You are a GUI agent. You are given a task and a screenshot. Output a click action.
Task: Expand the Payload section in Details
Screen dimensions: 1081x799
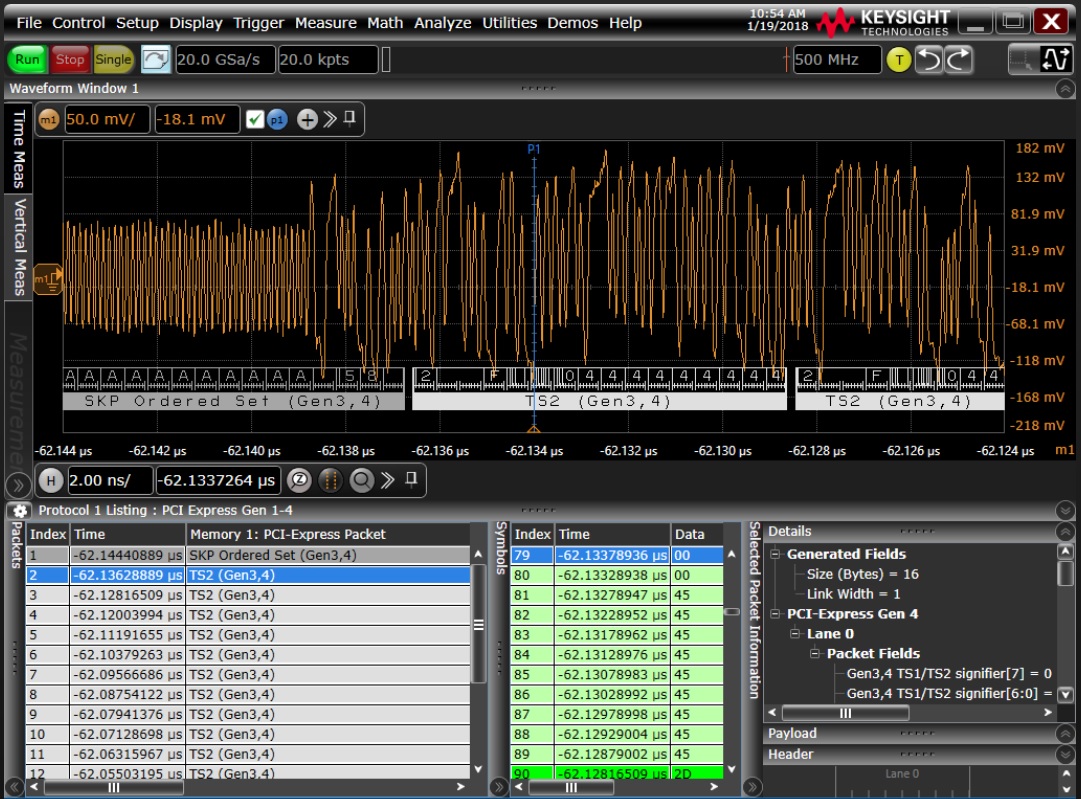(x=1063, y=733)
